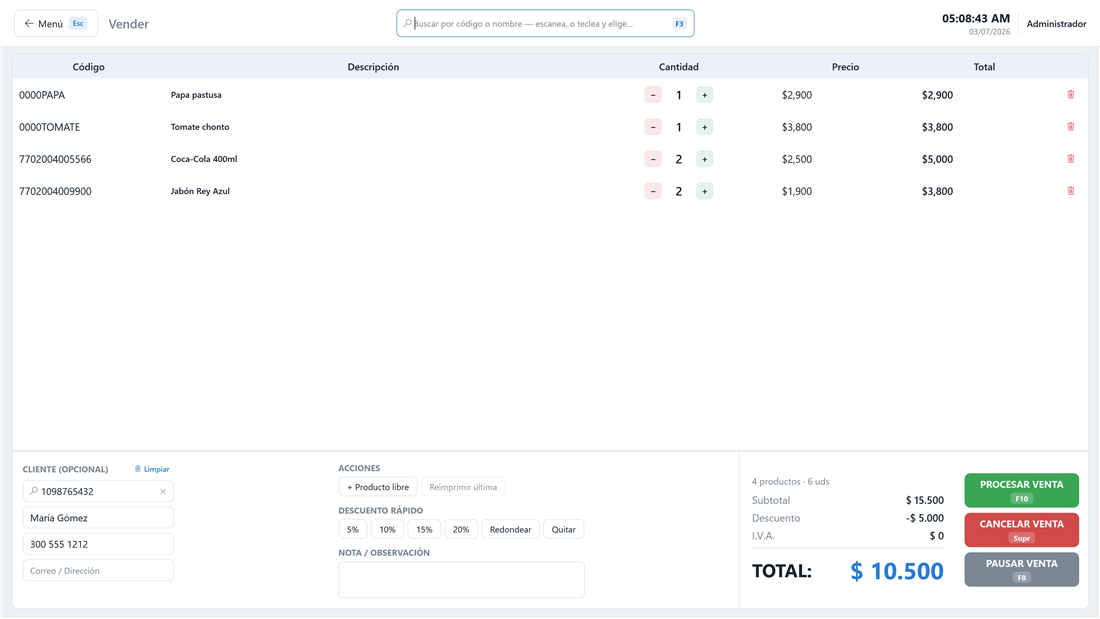The image size is (1100, 619).
Task: Click trash icon for Coca-Cola 400ml
Action: [x=1071, y=159]
